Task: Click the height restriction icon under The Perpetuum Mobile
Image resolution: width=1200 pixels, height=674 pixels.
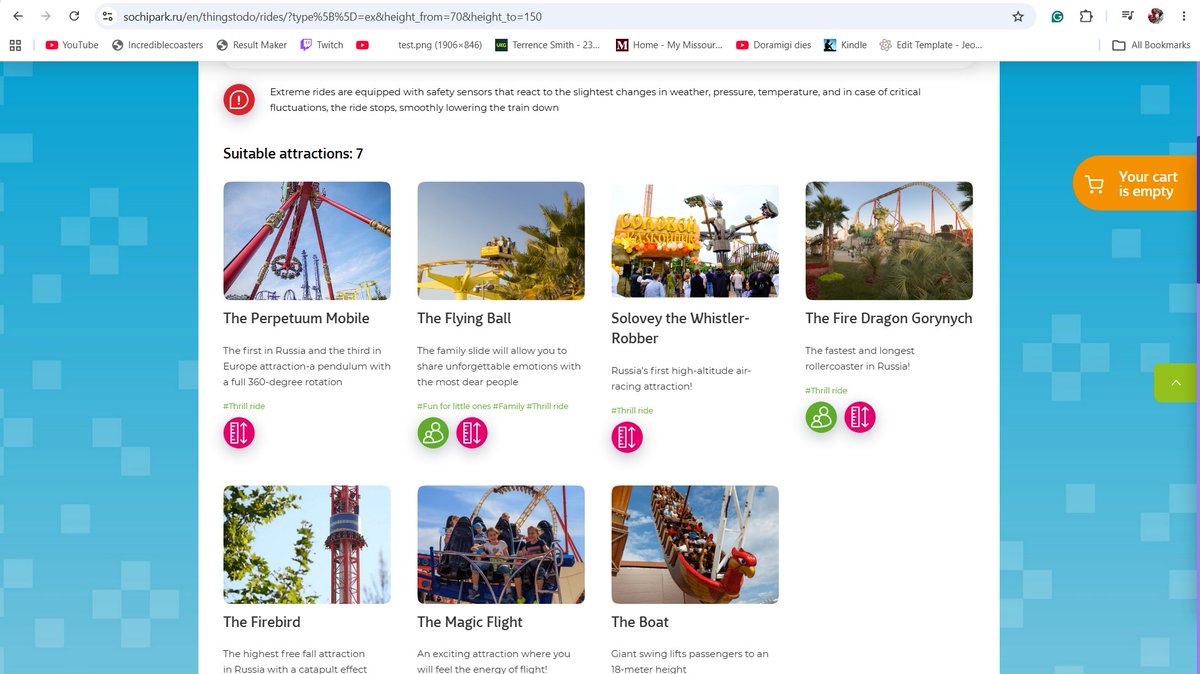Action: [239, 433]
